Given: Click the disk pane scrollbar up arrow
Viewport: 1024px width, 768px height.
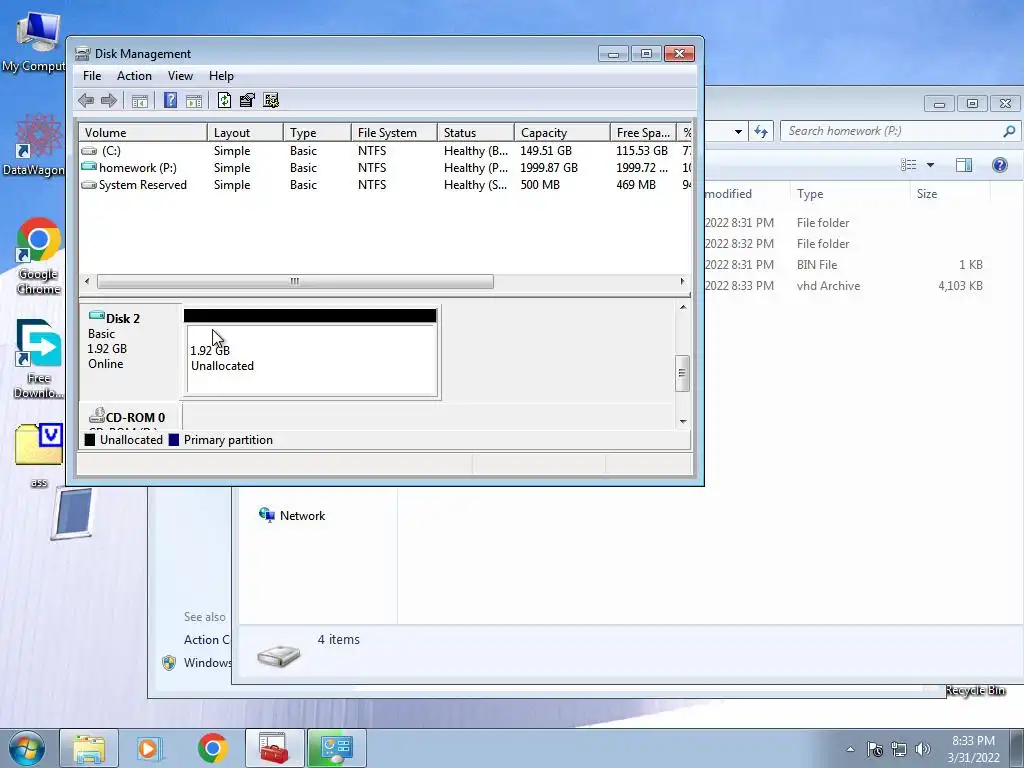Looking at the screenshot, I should (683, 308).
